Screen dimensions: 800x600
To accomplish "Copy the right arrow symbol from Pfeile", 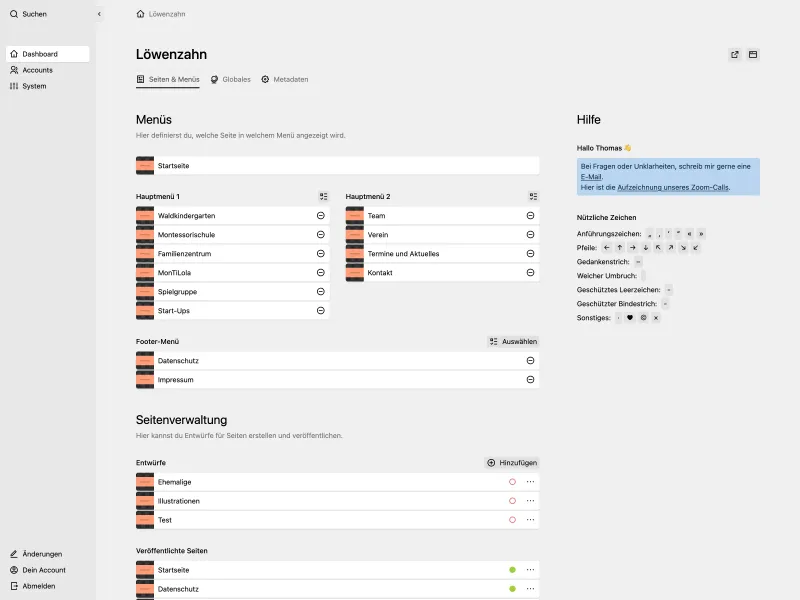I will (633, 247).
